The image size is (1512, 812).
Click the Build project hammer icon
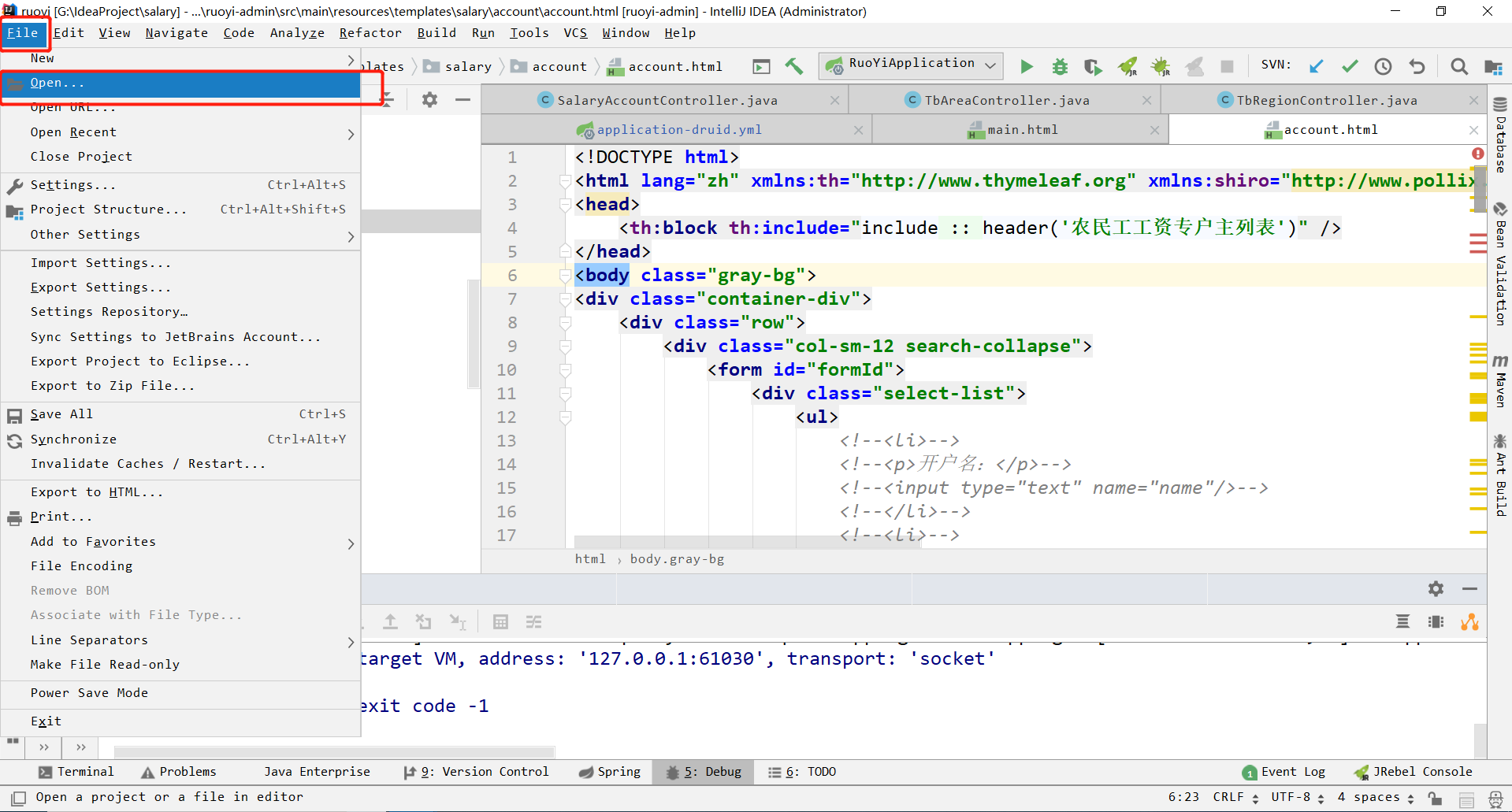794,67
